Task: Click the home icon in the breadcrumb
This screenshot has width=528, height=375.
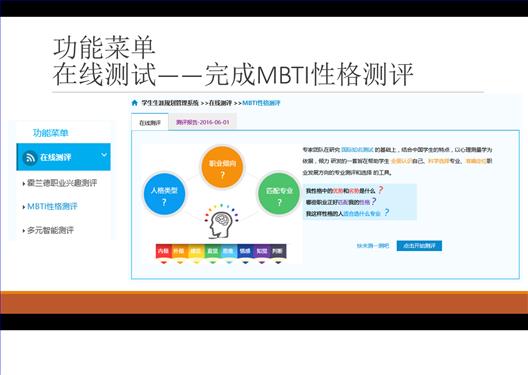Action: [134, 103]
